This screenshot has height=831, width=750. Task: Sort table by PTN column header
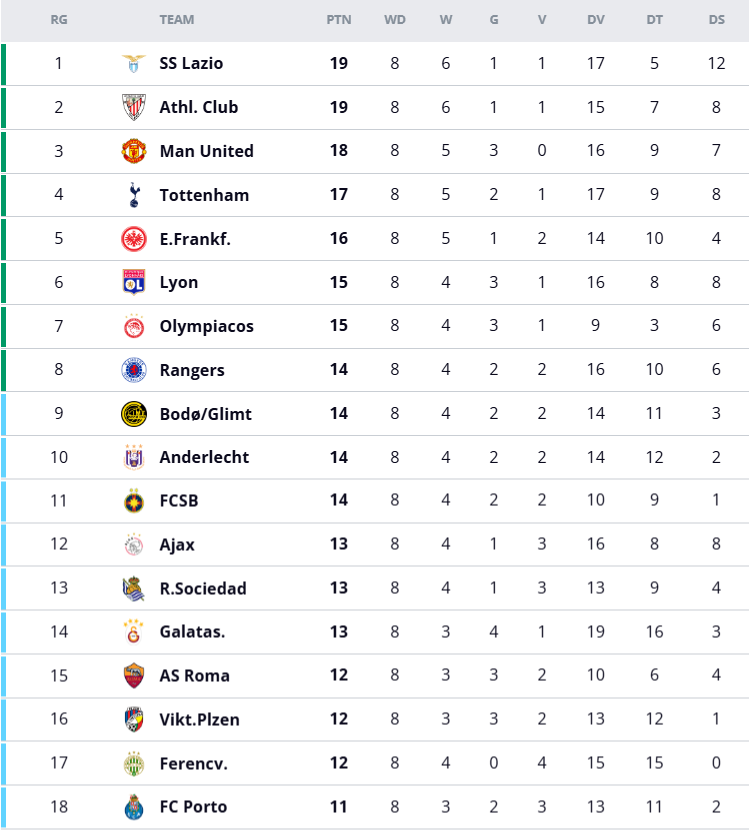click(338, 19)
